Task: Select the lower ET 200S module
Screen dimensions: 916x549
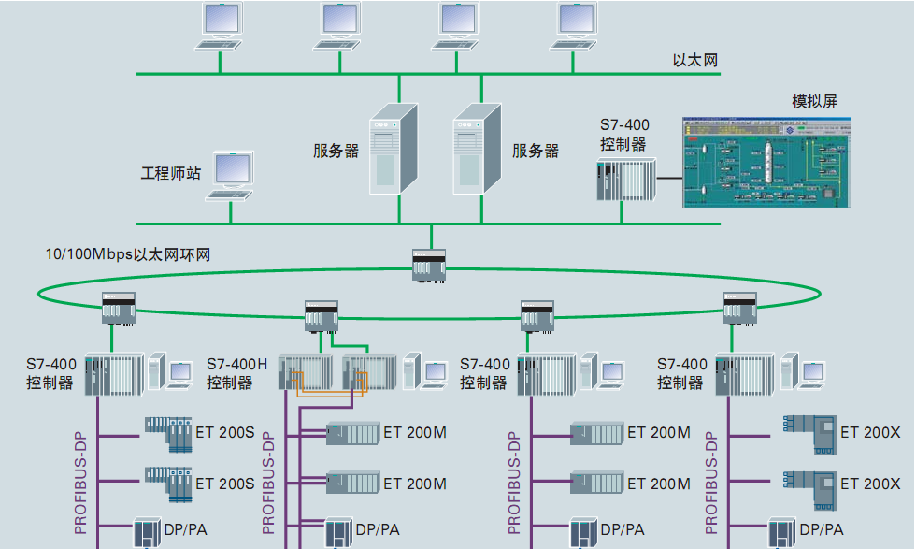Action: [x=168, y=483]
